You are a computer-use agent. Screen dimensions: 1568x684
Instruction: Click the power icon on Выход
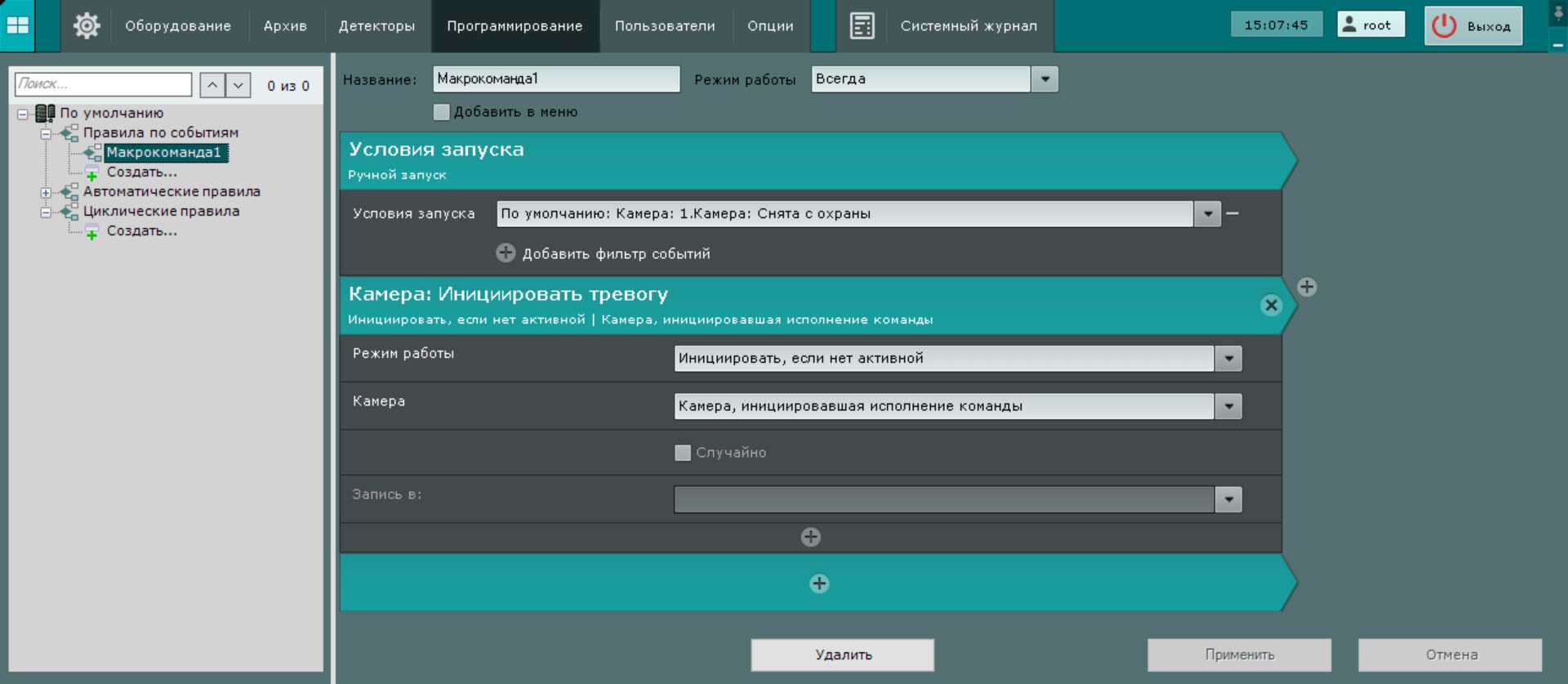tap(1444, 26)
